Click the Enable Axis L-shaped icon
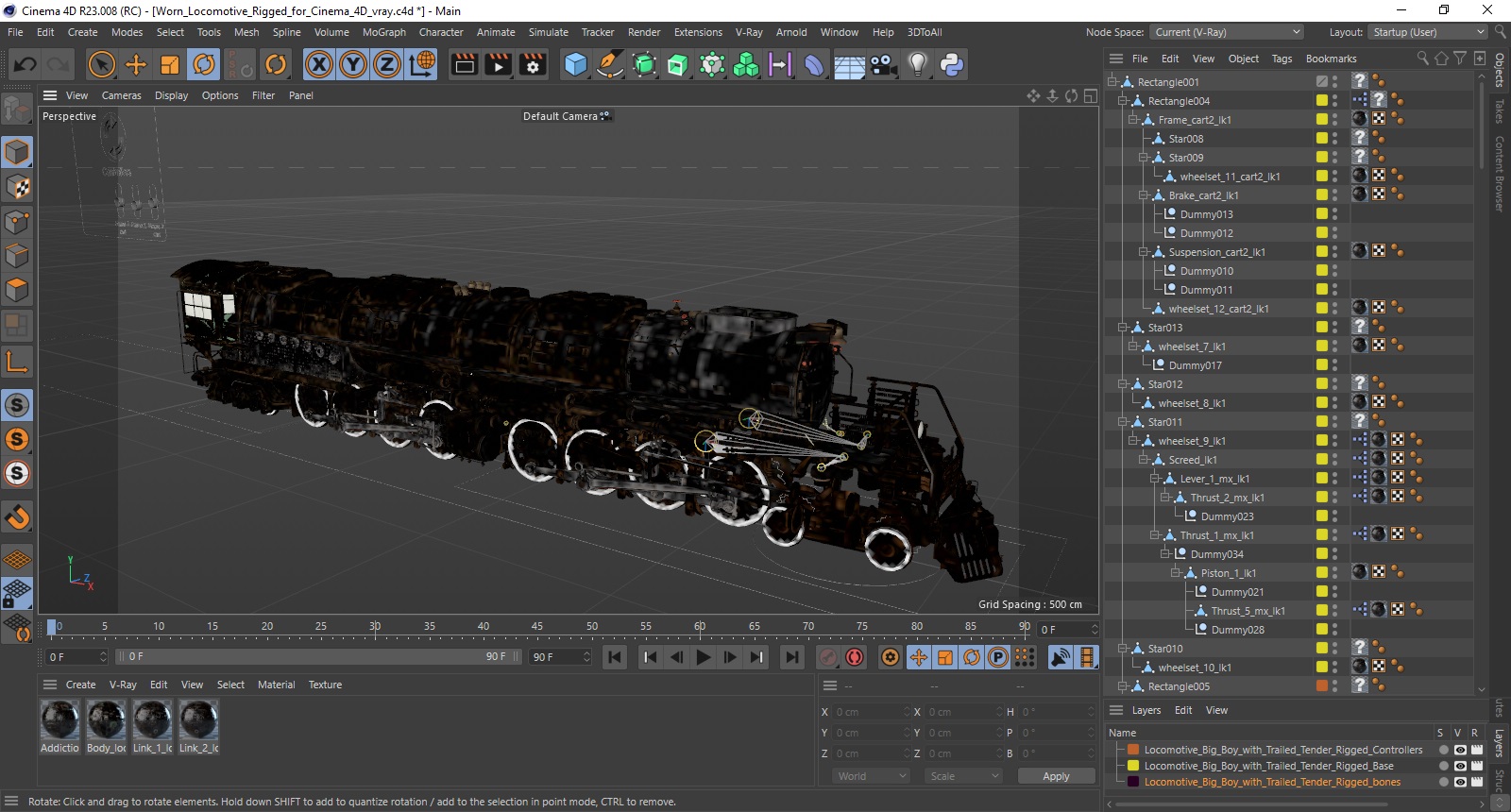The image size is (1511, 812). tap(17, 362)
